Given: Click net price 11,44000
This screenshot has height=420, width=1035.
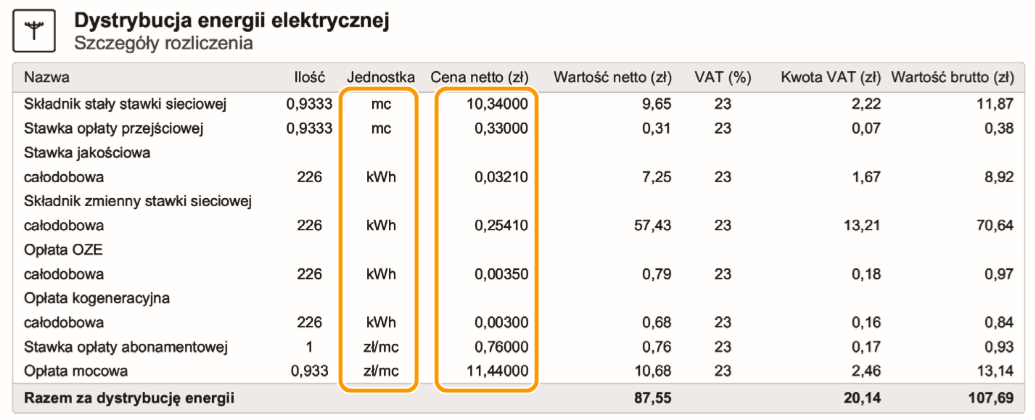Looking at the screenshot, I should (x=496, y=371).
